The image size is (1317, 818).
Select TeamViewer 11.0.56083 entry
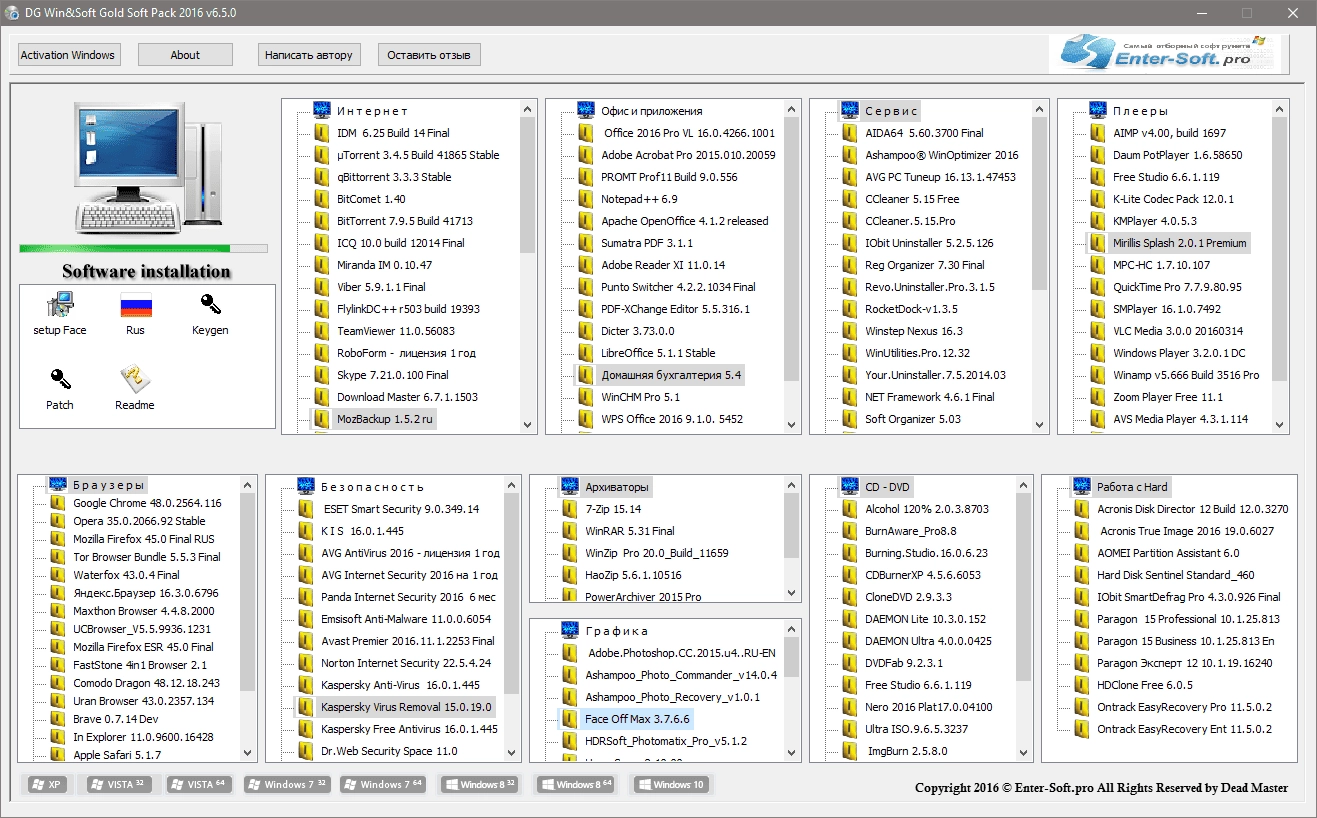pyautogui.click(x=396, y=331)
